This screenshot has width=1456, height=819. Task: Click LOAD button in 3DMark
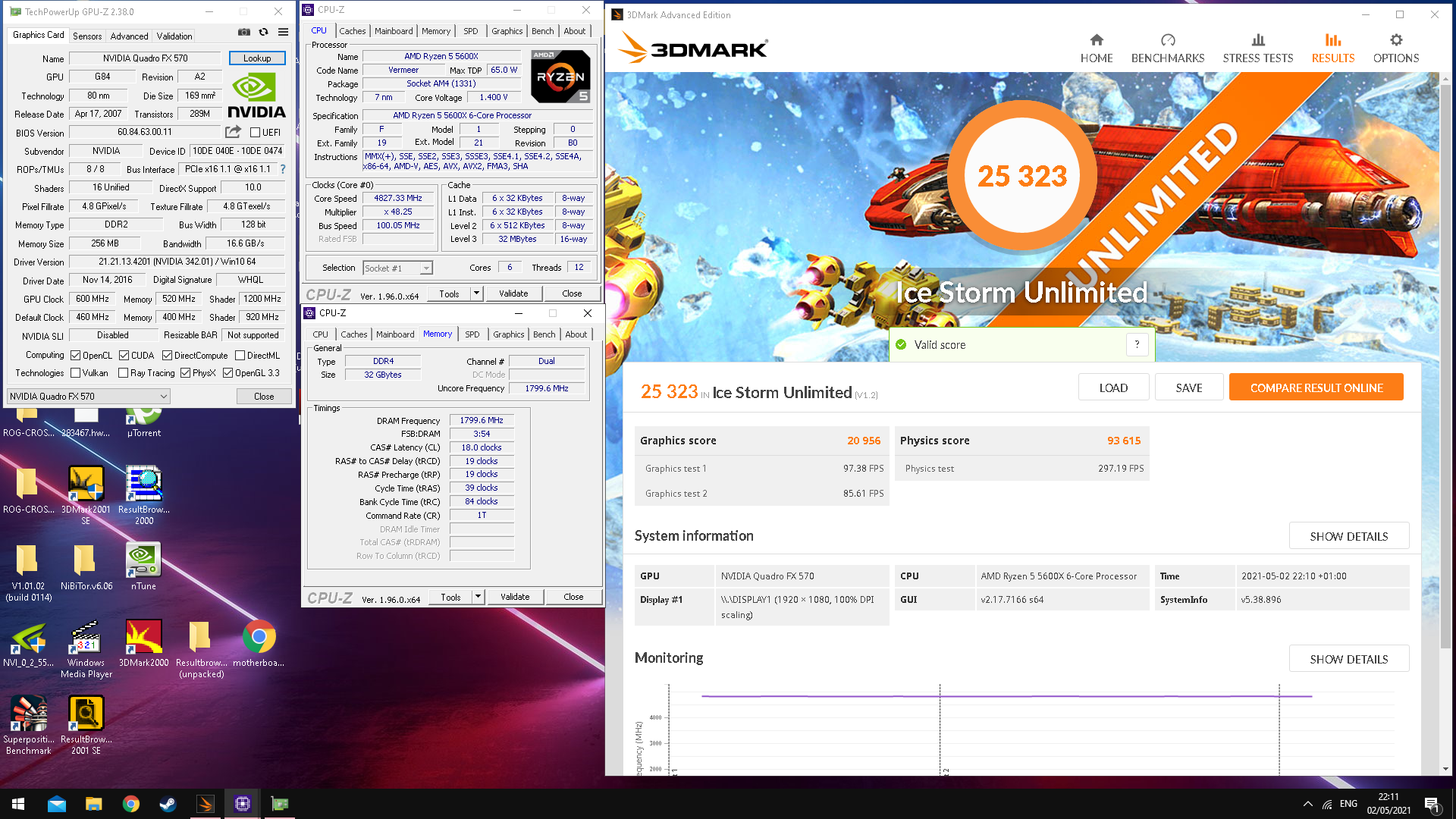coord(1113,388)
